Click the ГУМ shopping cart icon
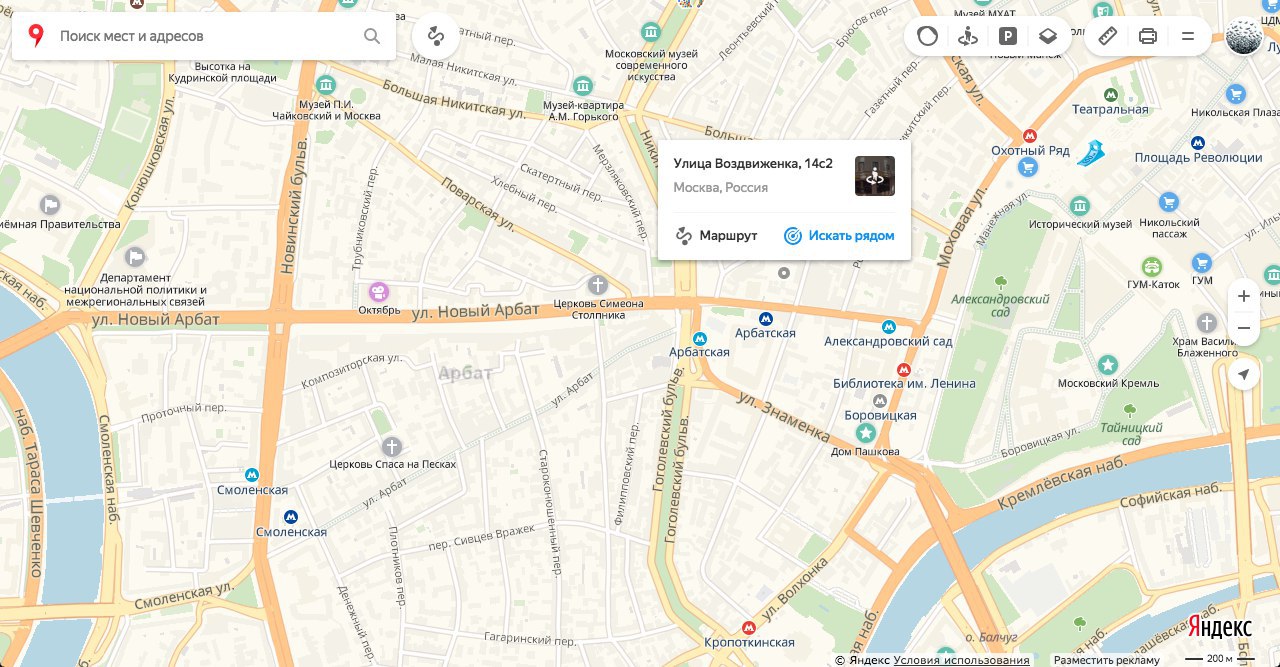Image resolution: width=1280 pixels, height=667 pixels. (x=1203, y=264)
